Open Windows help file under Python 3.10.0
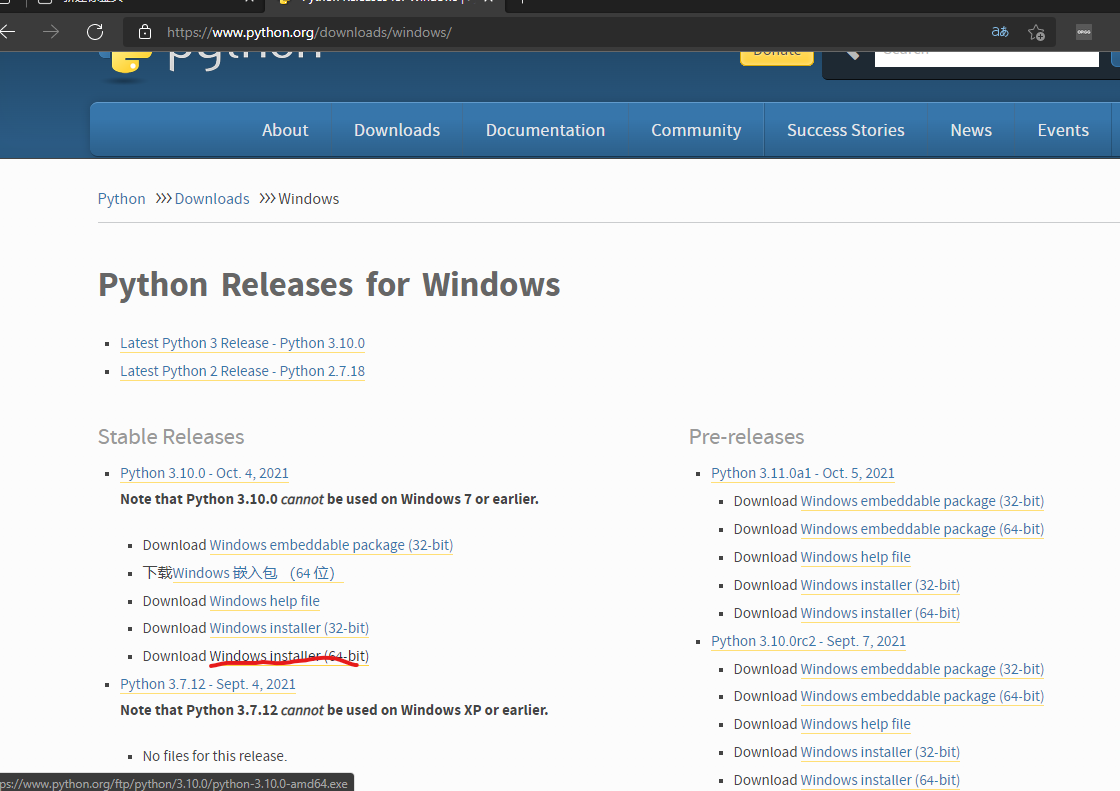1120x791 pixels. click(x=264, y=601)
